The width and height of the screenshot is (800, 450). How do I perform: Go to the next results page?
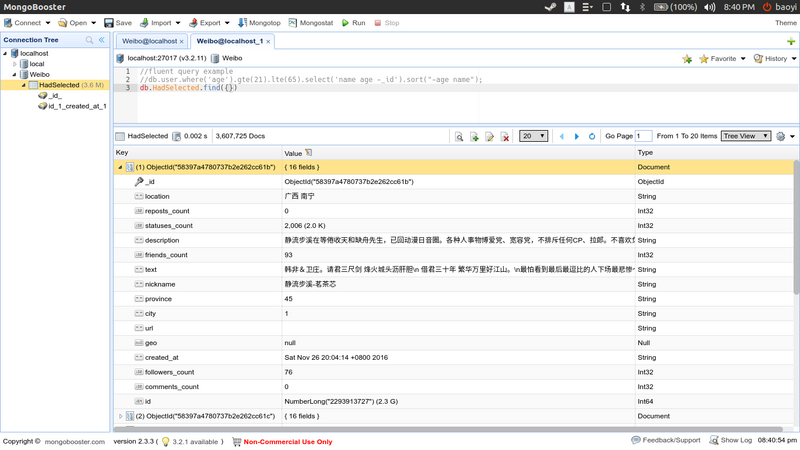[x=577, y=137]
